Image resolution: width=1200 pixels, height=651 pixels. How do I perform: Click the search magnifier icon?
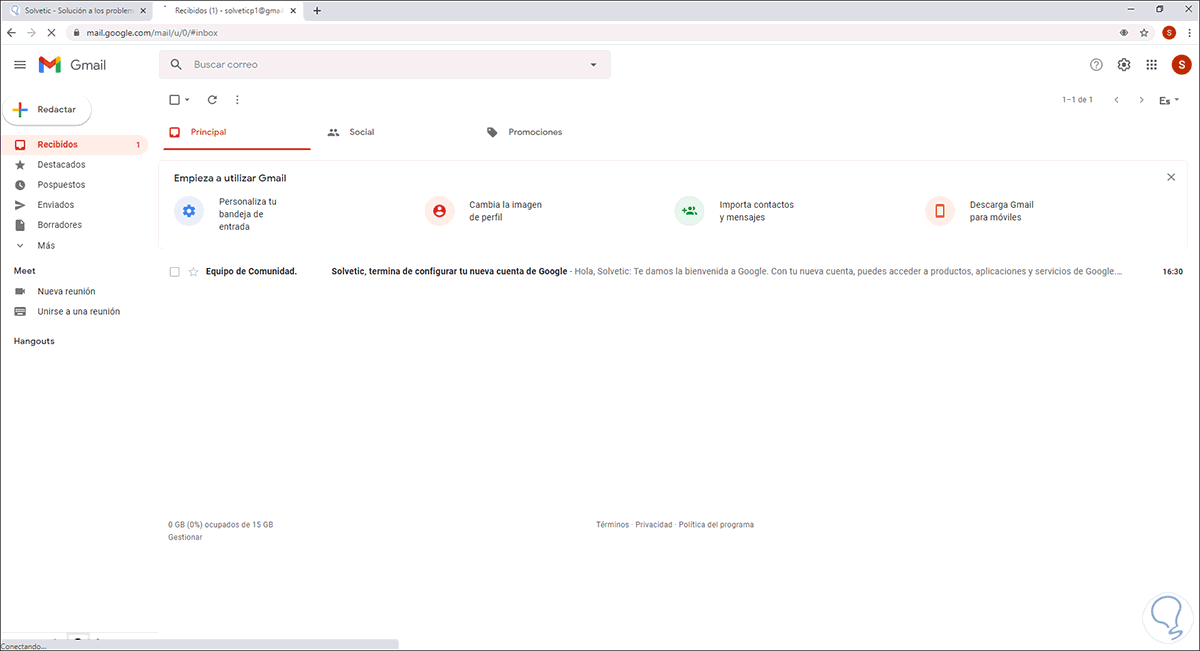click(x=177, y=65)
